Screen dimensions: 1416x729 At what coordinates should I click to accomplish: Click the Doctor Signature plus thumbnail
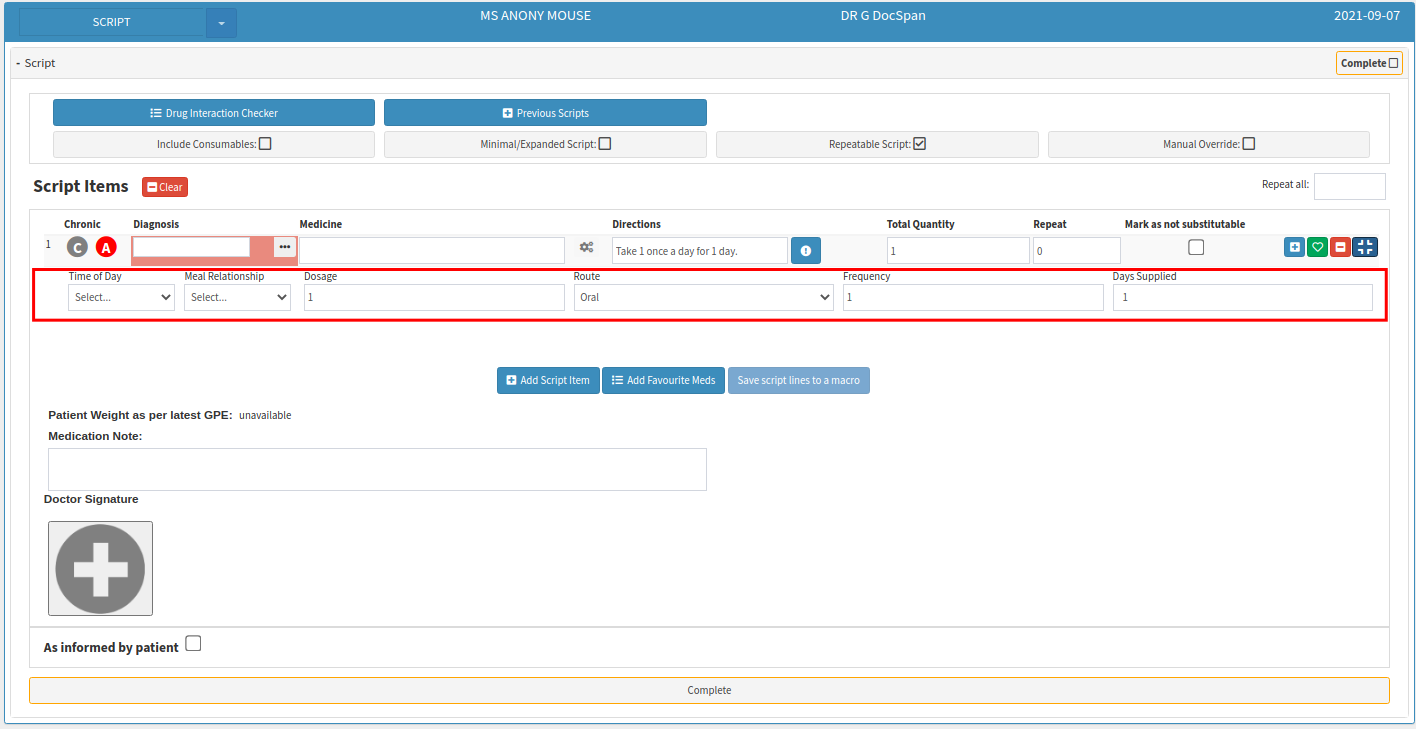coord(100,568)
